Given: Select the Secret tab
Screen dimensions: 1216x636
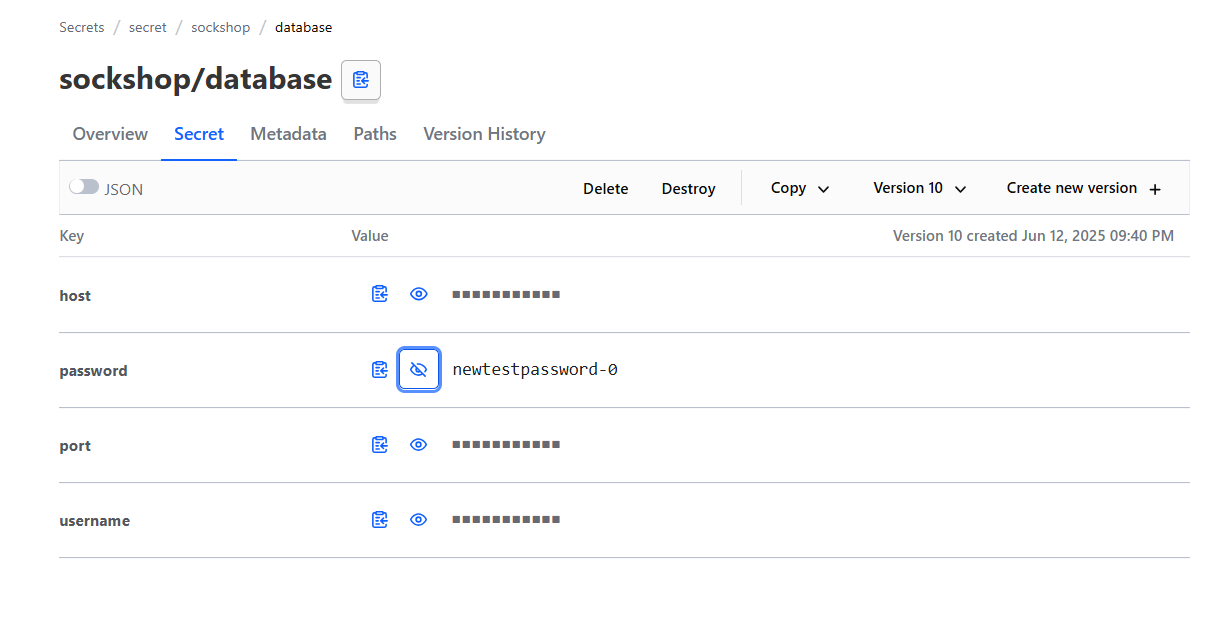Looking at the screenshot, I should tap(199, 134).
